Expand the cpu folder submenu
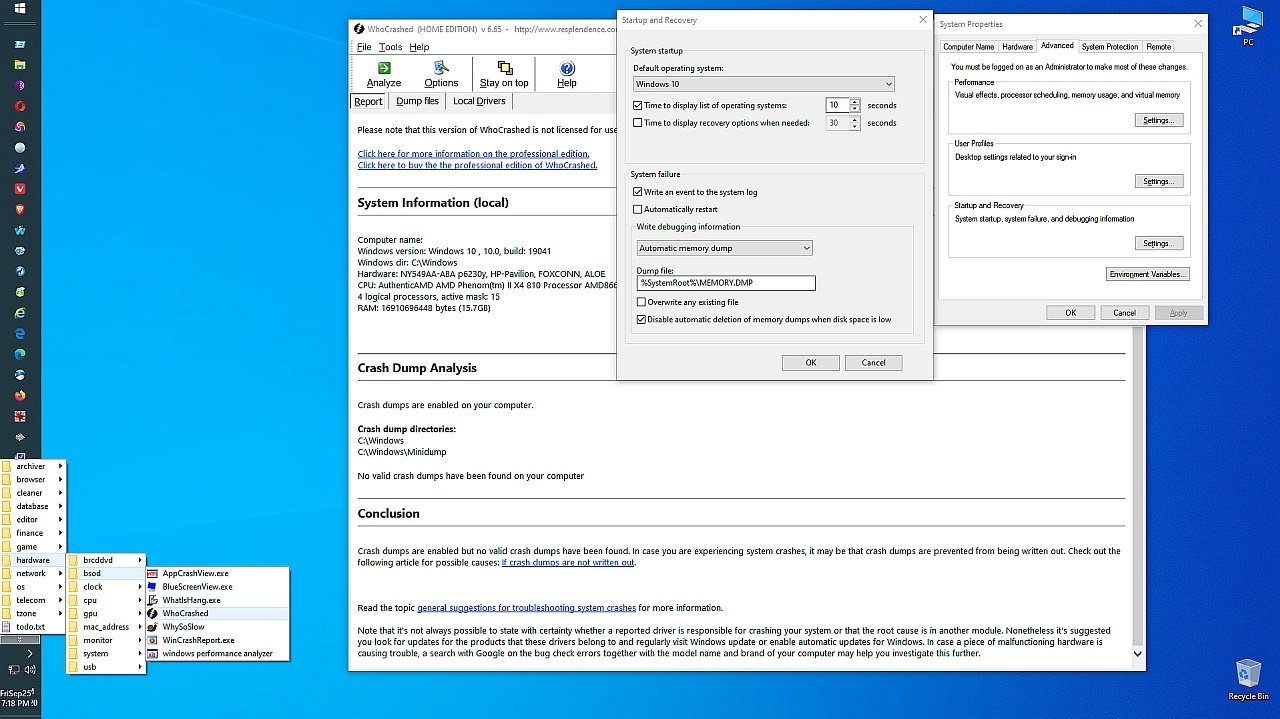This screenshot has height=719, width=1280. click(106, 600)
